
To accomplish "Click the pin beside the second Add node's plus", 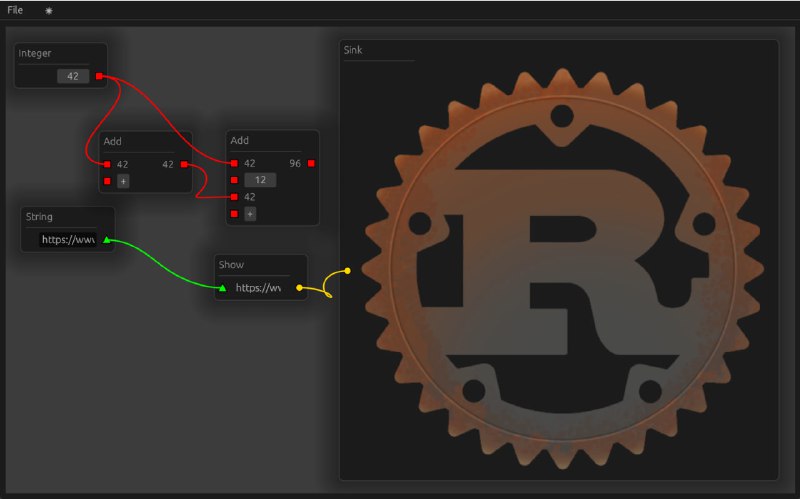I will pyautogui.click(x=234, y=214).
